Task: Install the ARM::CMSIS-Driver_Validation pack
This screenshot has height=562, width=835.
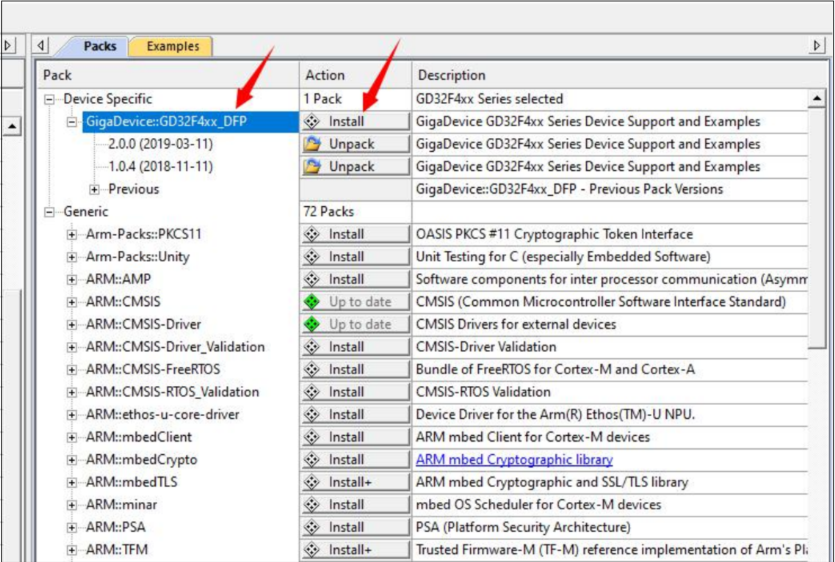Action: pos(356,347)
